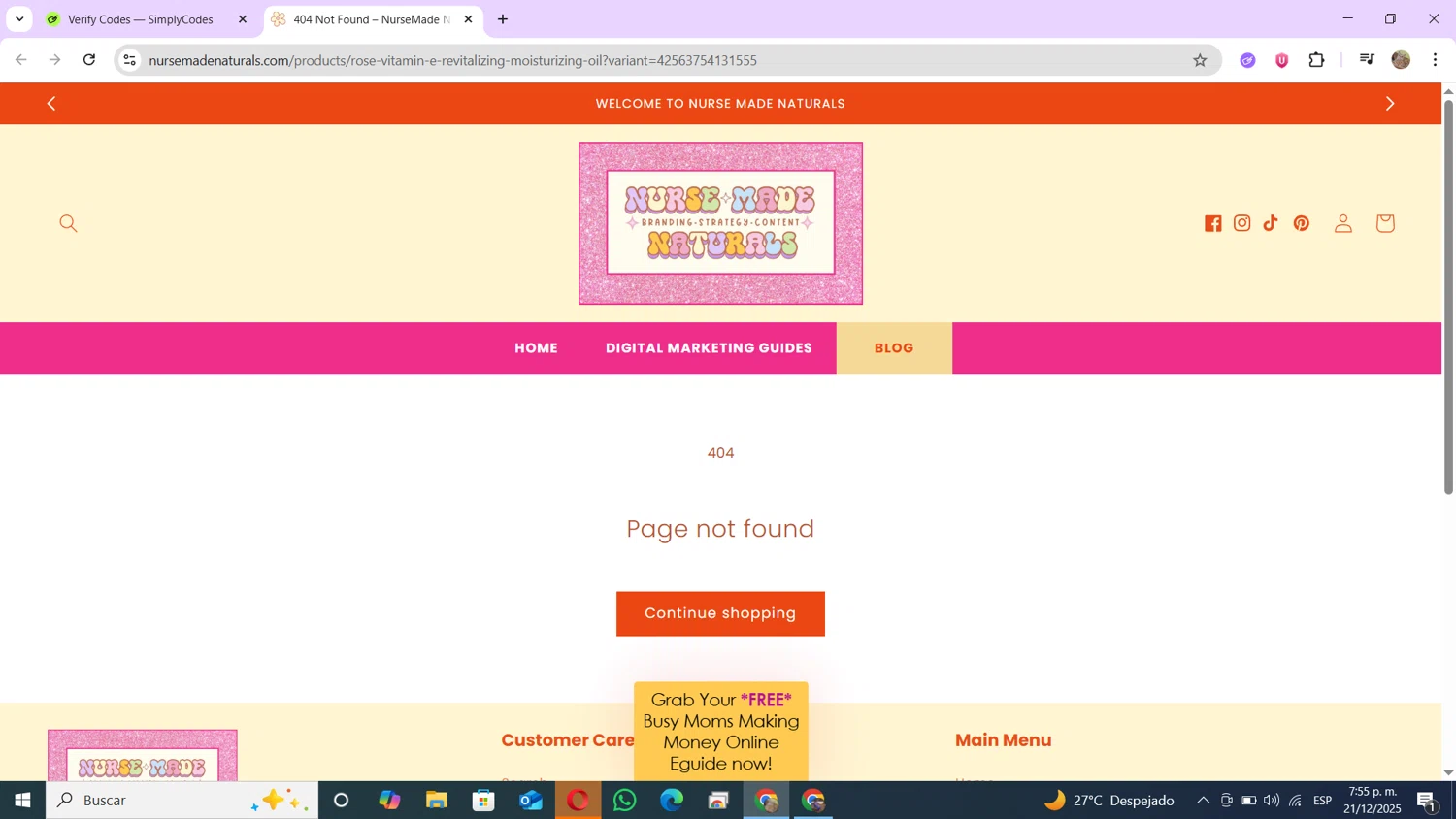This screenshot has height=819, width=1456.
Task: Open the Windows Start menu
Action: 22,801
